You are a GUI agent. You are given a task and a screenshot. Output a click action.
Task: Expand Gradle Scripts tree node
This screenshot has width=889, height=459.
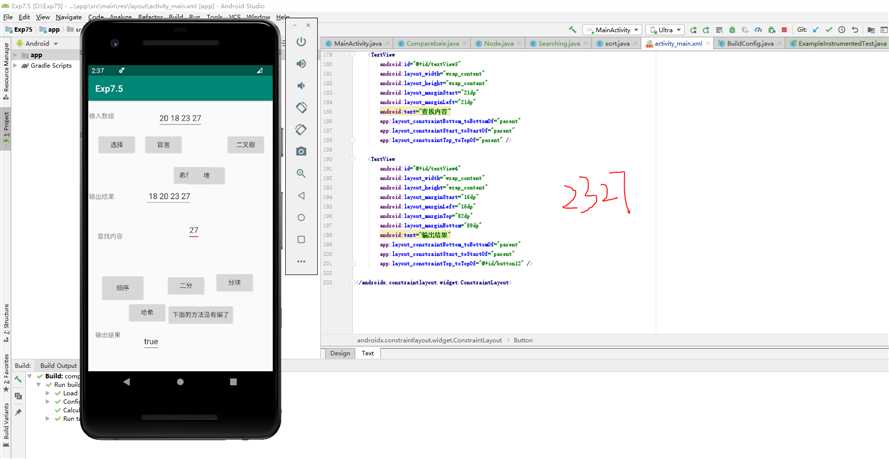tap(16, 66)
